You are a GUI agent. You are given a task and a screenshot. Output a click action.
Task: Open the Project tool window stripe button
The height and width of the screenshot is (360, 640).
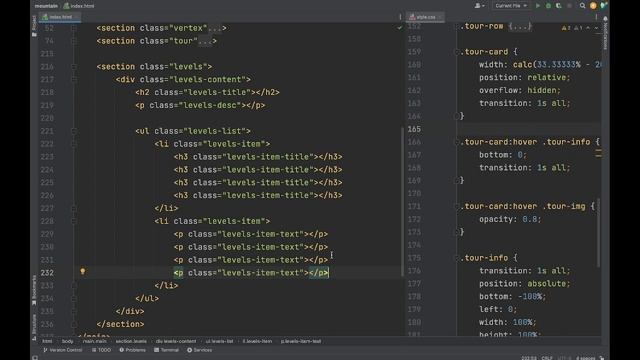tap(34, 27)
